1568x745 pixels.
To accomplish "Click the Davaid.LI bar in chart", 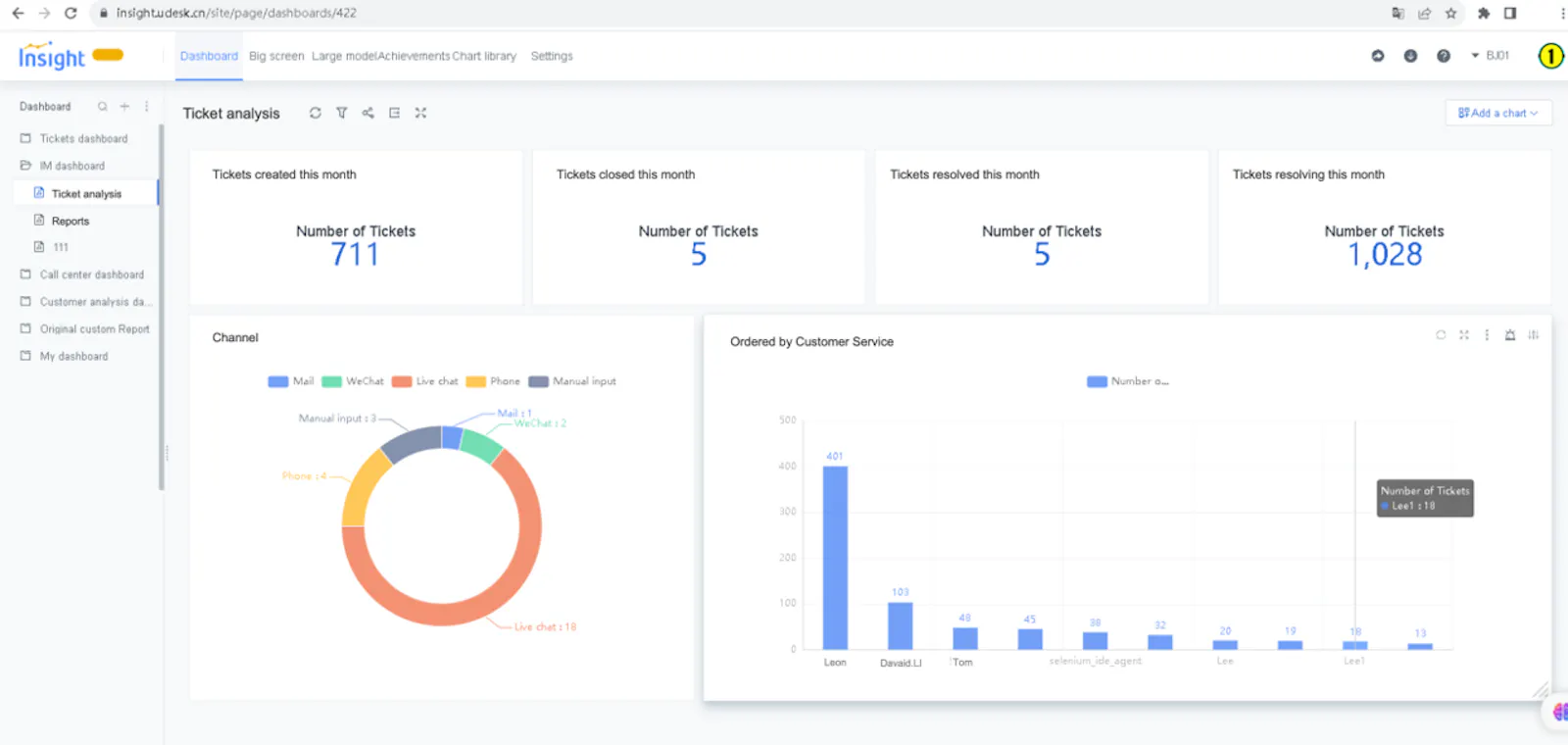I will (x=900, y=625).
